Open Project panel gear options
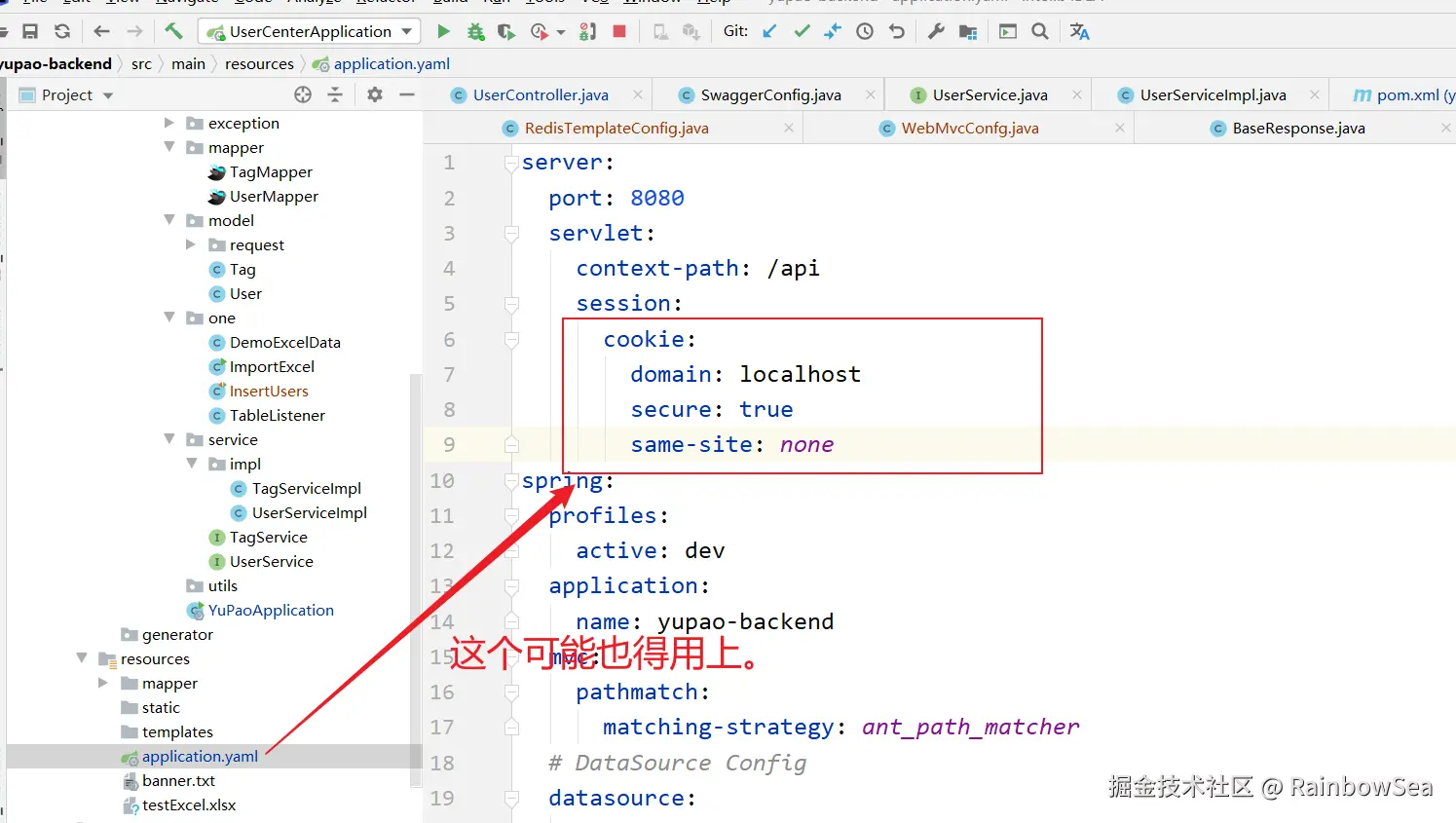Image resolution: width=1456 pixels, height=823 pixels. point(375,94)
